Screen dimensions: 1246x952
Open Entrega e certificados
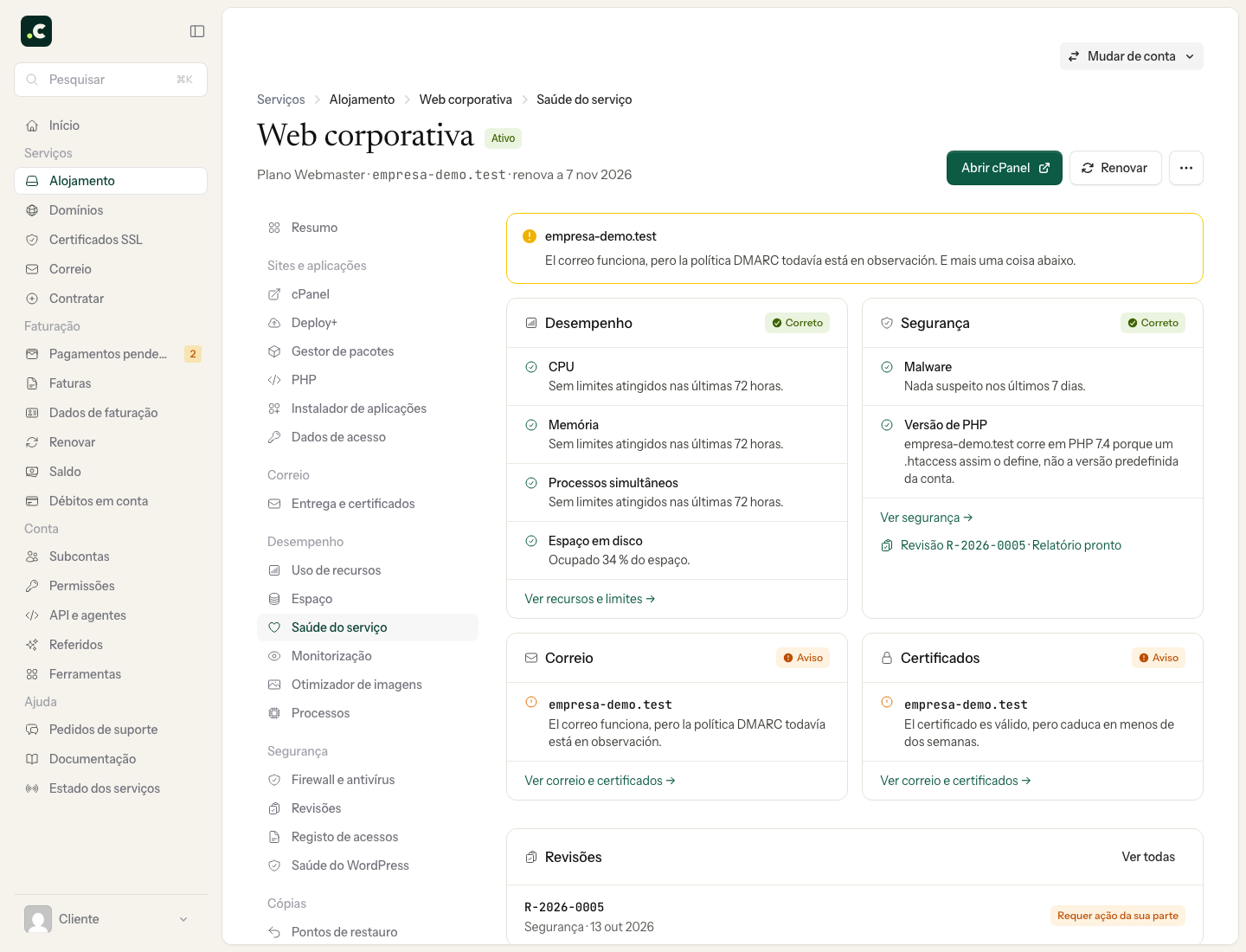tap(368, 504)
